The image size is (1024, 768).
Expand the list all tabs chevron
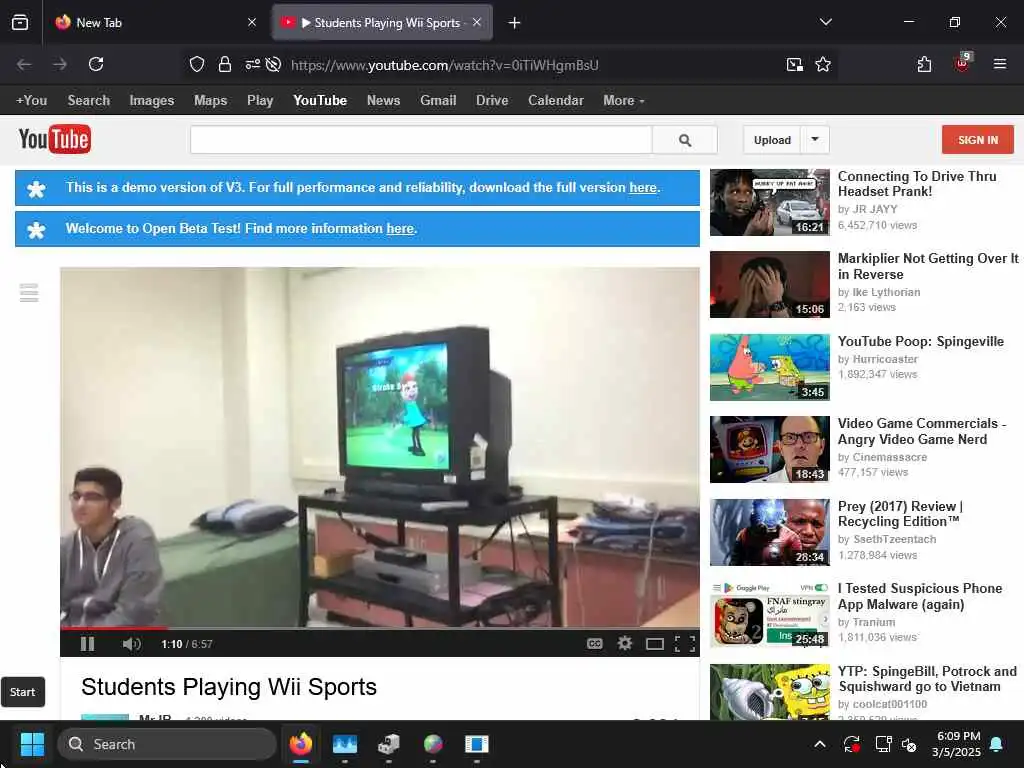(825, 22)
